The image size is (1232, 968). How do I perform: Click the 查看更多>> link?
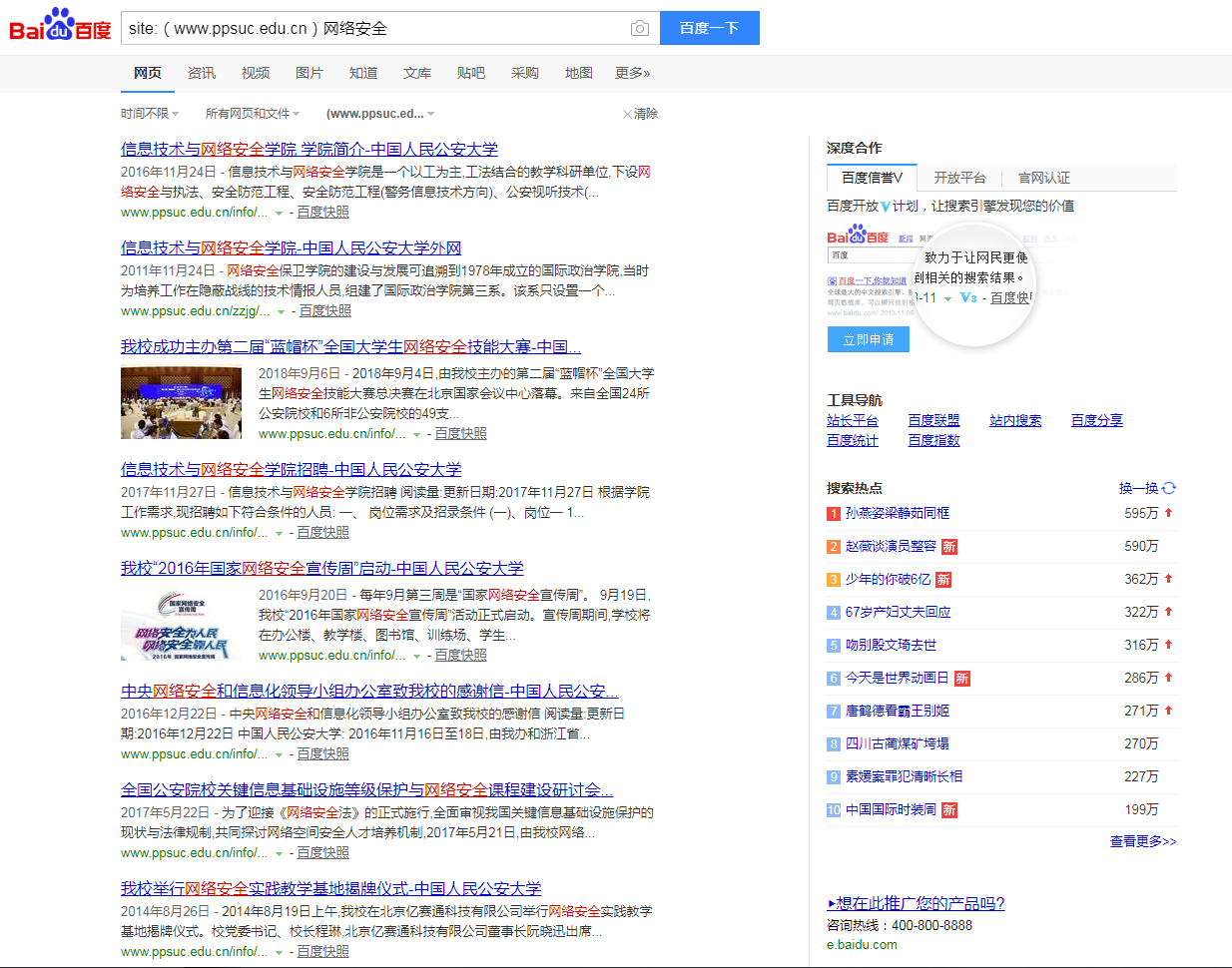1143,842
